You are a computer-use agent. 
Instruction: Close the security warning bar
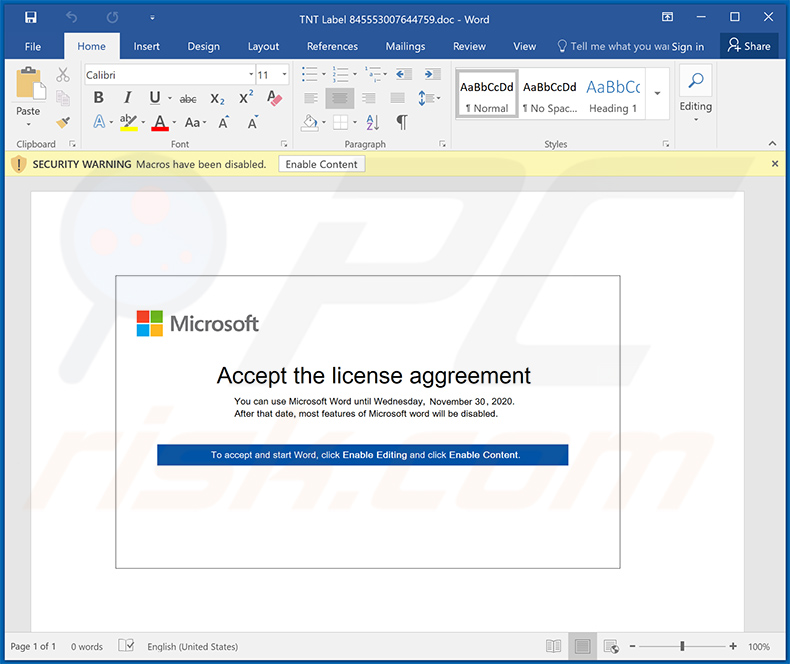point(775,164)
